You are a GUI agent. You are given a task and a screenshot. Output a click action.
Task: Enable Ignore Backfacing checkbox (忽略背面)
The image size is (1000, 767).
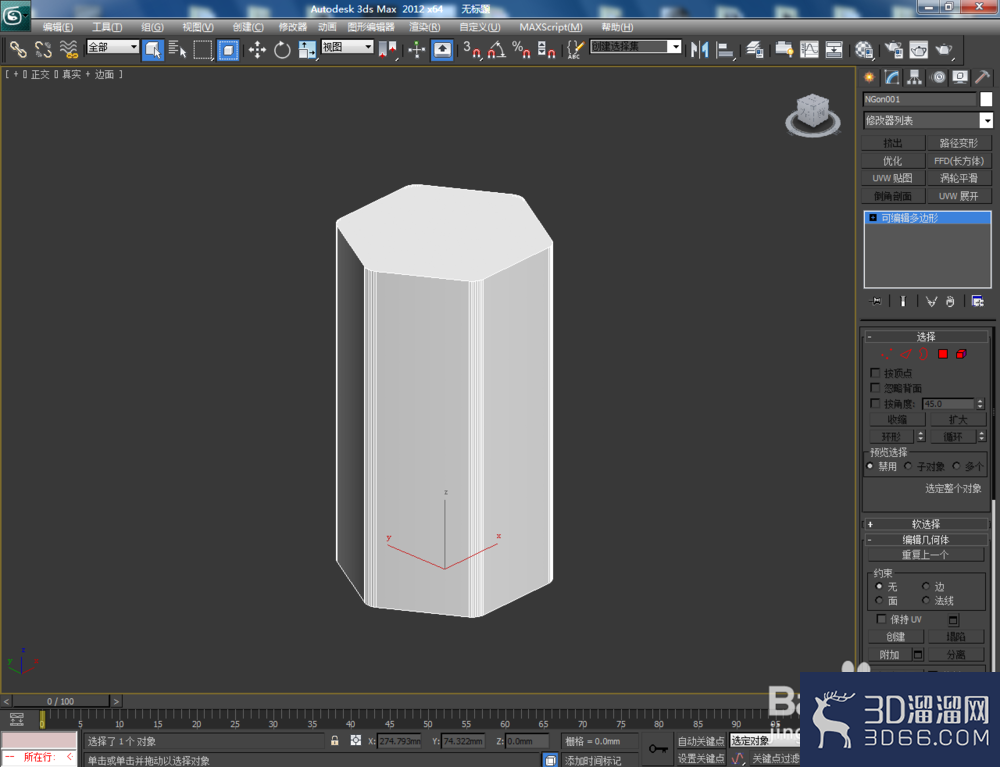pos(875,388)
